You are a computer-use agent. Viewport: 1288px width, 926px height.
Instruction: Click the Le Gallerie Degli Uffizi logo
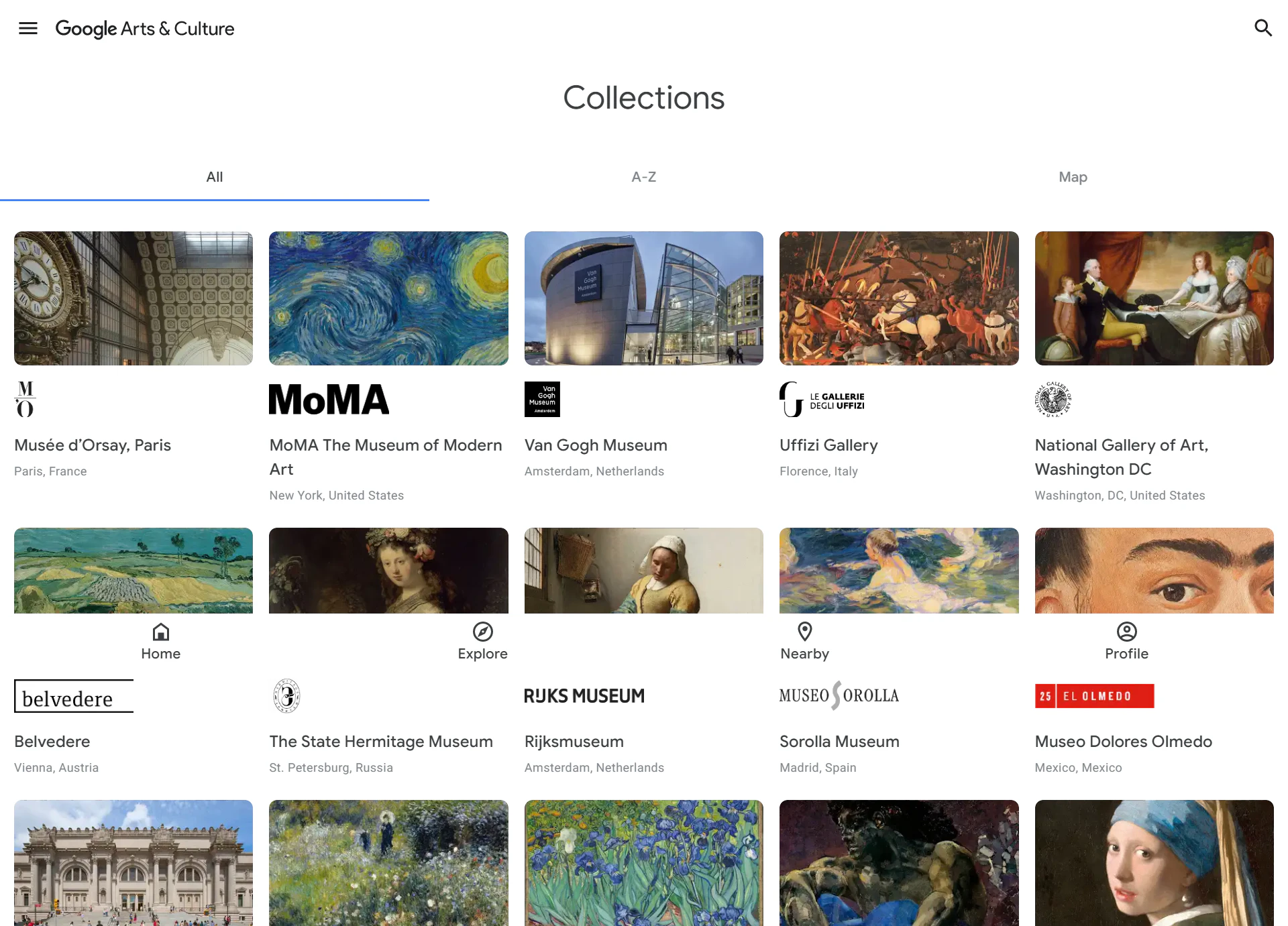(822, 400)
